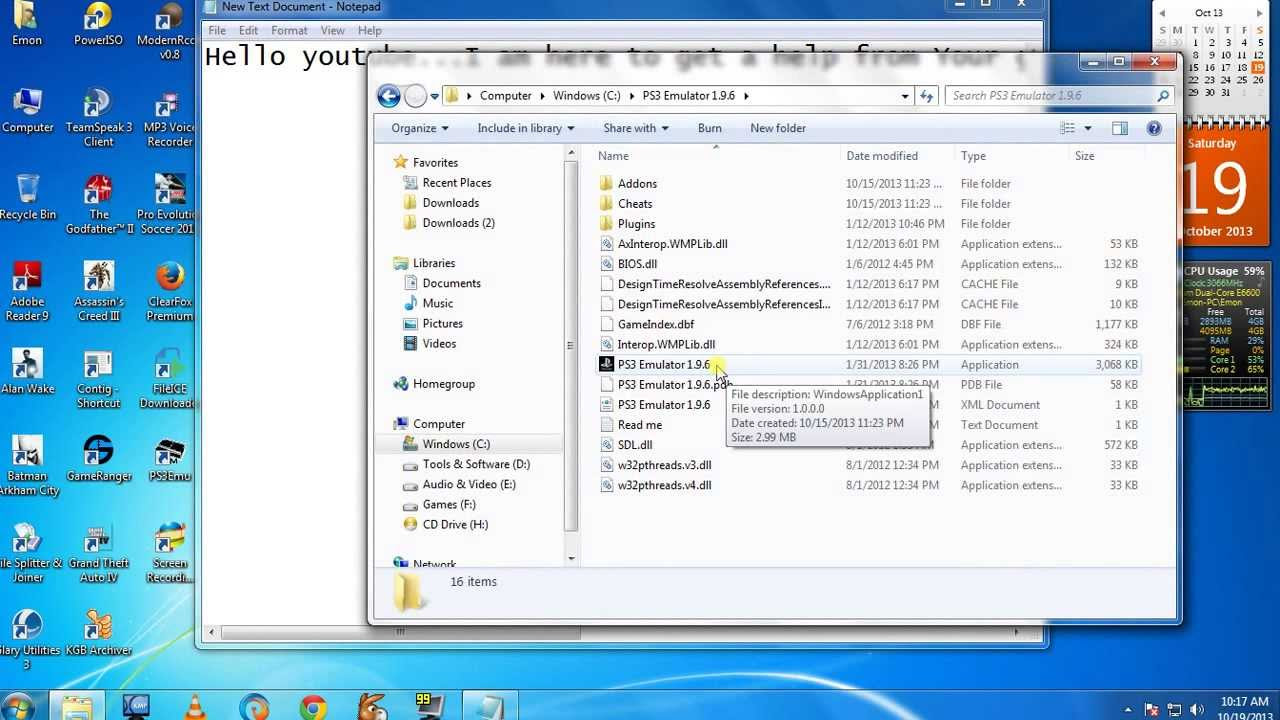
Task: Open ClearFox Premium desktop icon
Action: click(170, 292)
